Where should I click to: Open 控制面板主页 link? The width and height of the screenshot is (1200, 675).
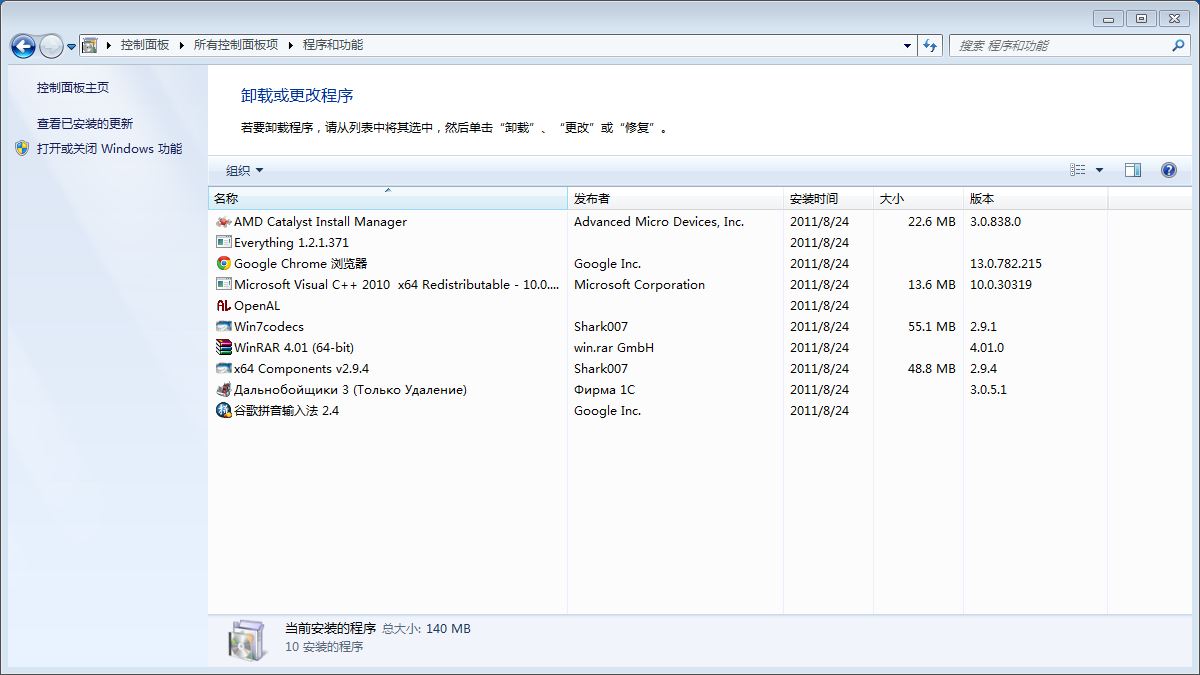[73, 88]
